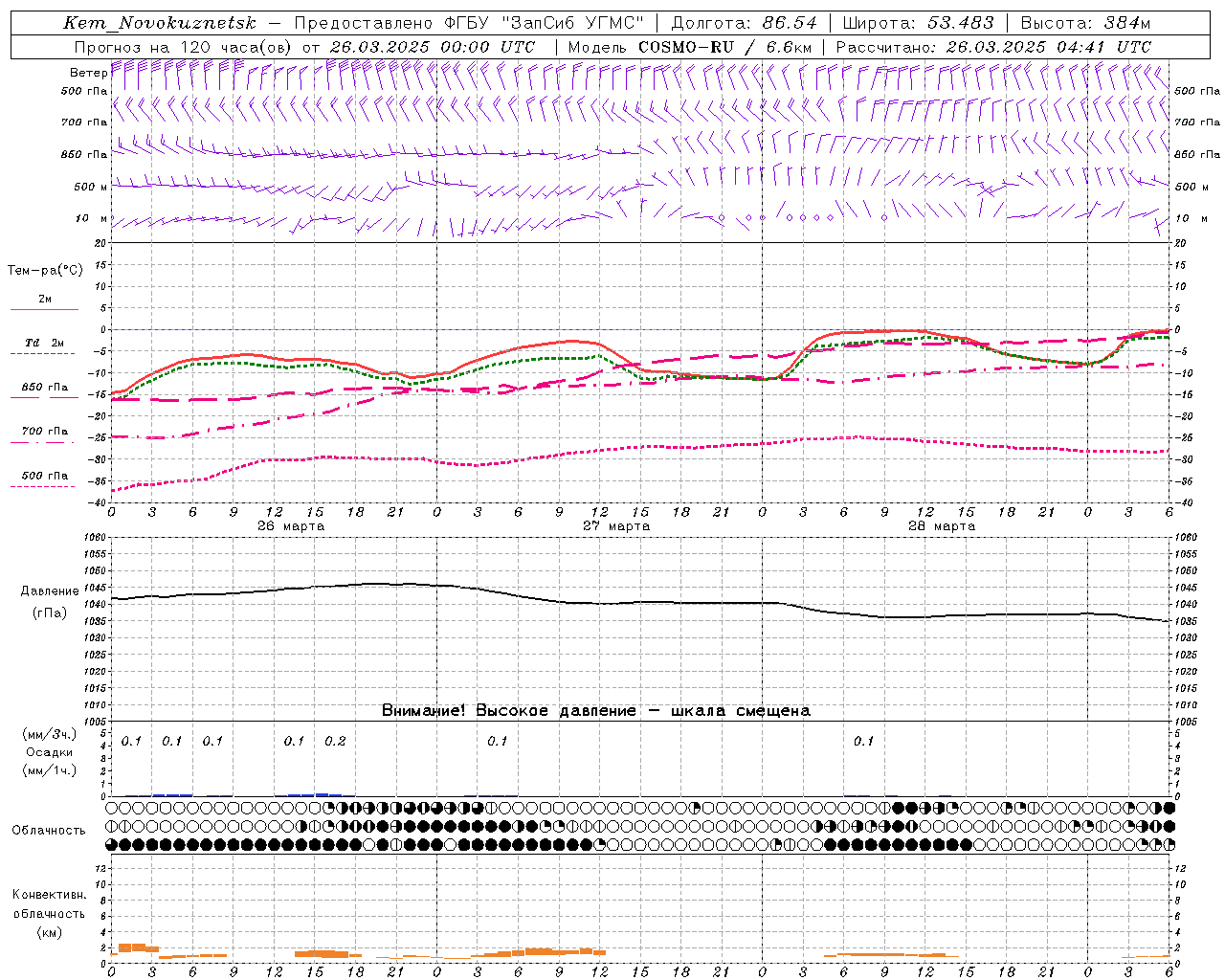Click the forecast start time 26.03.2025 00:00 UTC
The height and width of the screenshot is (980, 1225).
pos(433,47)
